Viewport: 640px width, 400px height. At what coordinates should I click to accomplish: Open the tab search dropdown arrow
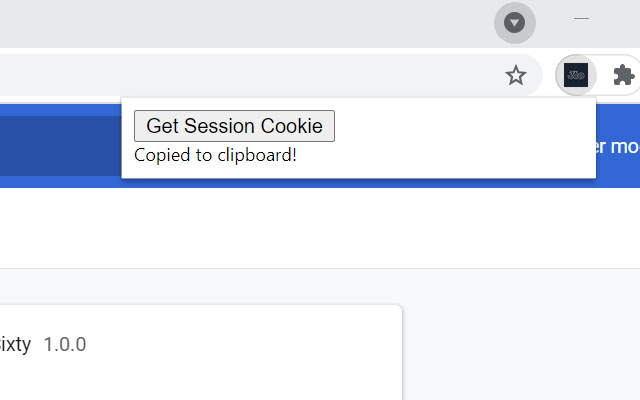[x=515, y=22]
